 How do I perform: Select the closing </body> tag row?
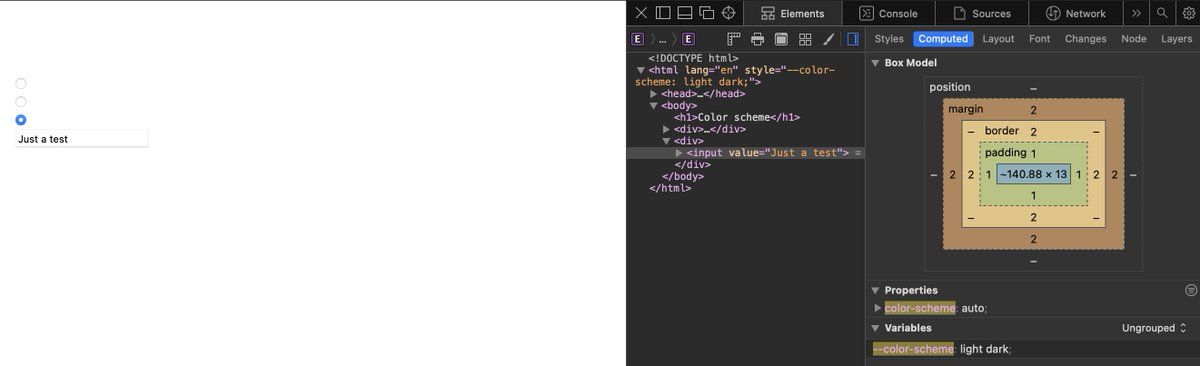745,176
